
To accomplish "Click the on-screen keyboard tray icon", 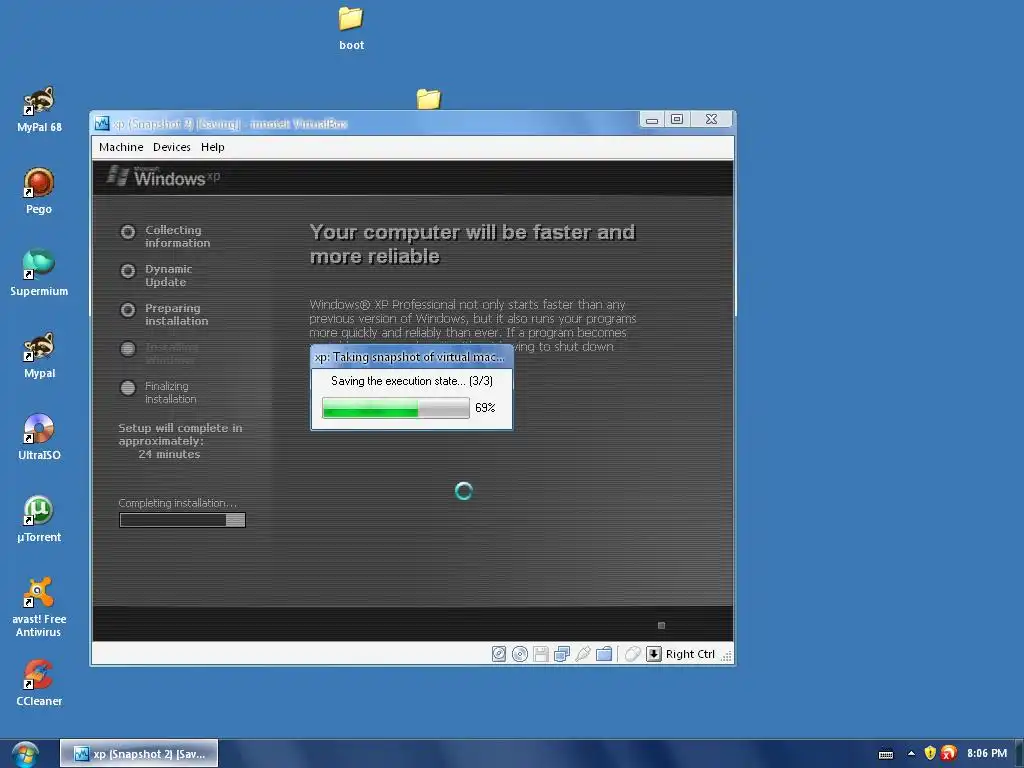I will pyautogui.click(x=886, y=754).
